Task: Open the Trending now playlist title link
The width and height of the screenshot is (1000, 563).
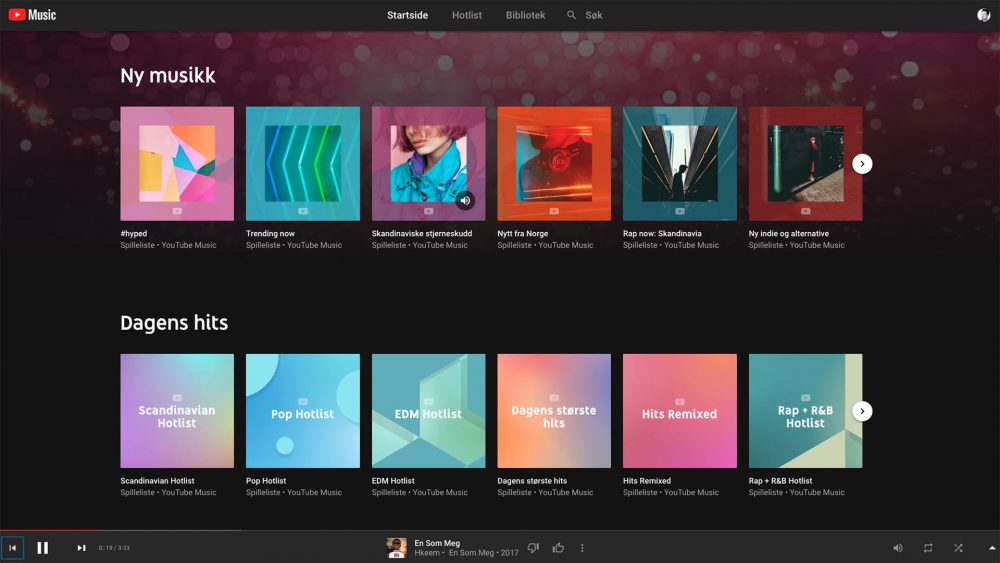Action: pyautogui.click(x=270, y=234)
